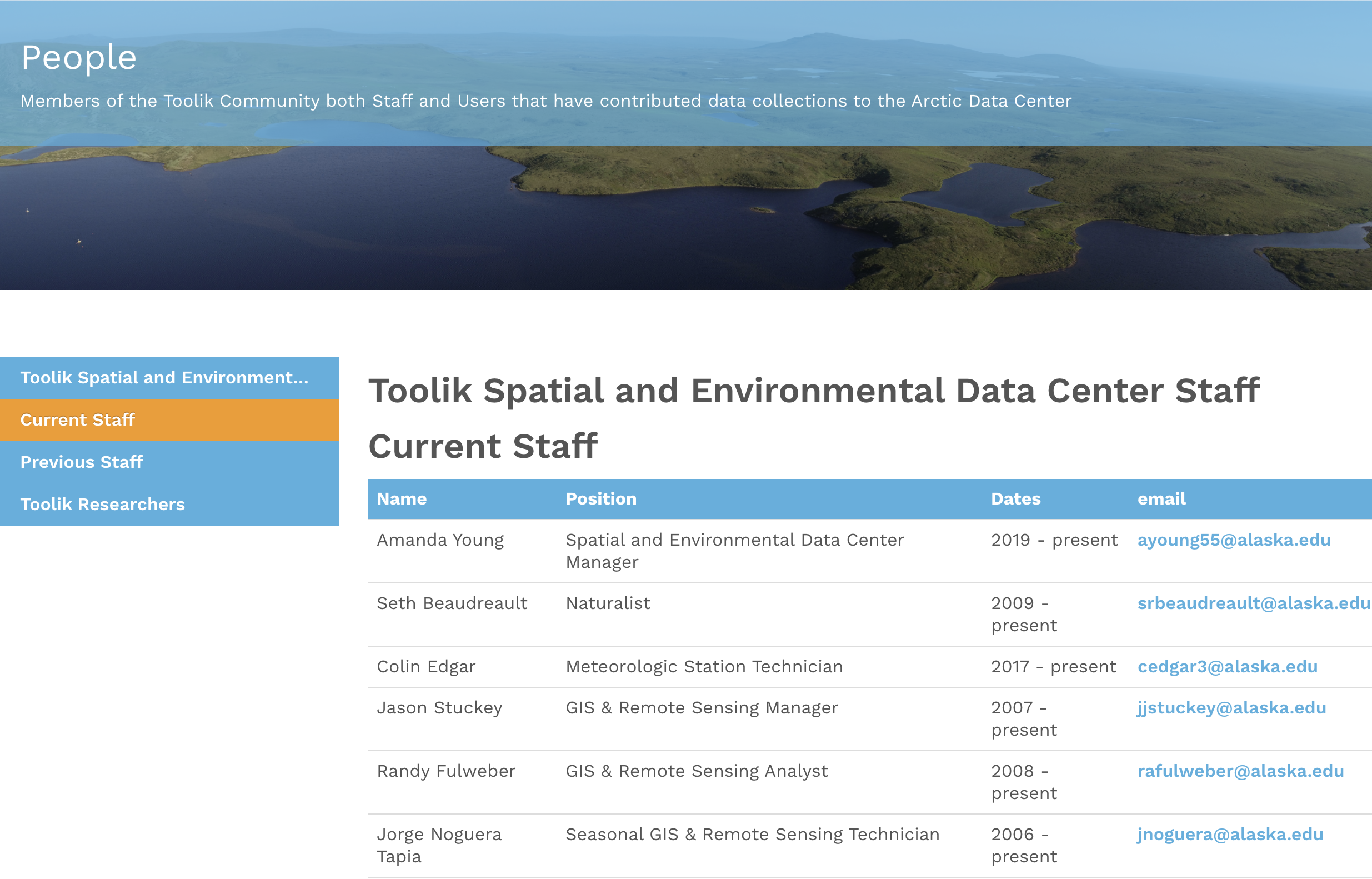Click the Current Staff section heading
This screenshot has height=879, width=1372.
coord(483,446)
